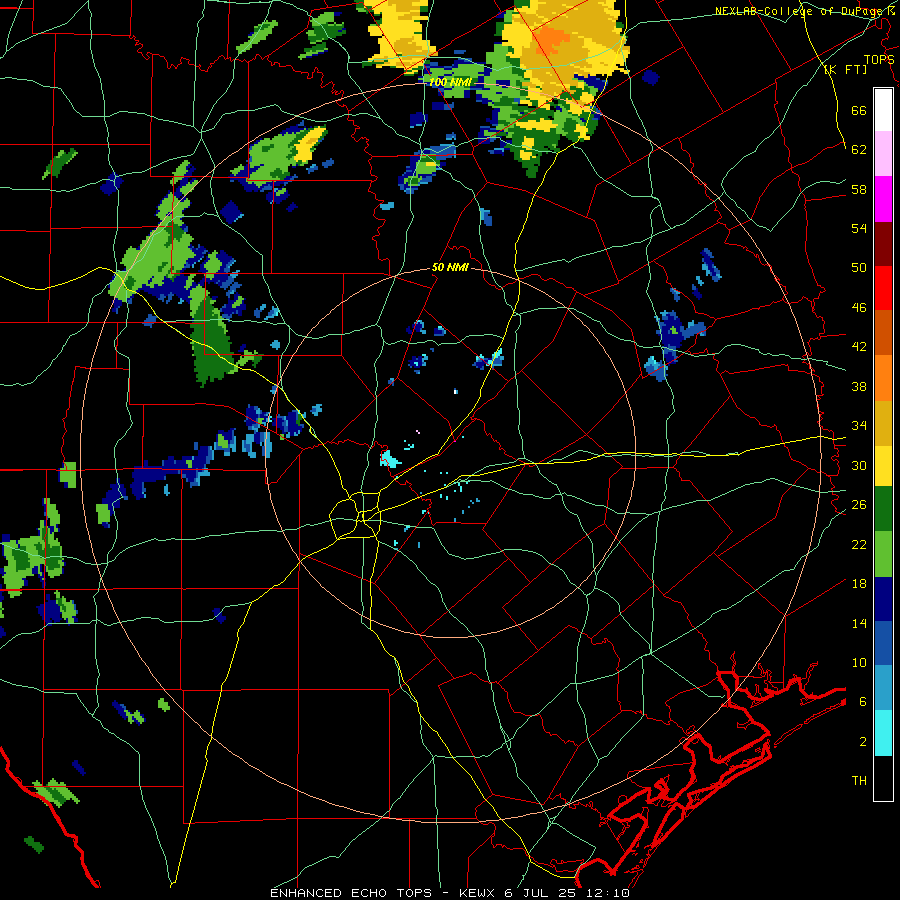Screen dimensions: 900x900
Task: Click the legend value "6"
Action: pyautogui.click(x=863, y=702)
